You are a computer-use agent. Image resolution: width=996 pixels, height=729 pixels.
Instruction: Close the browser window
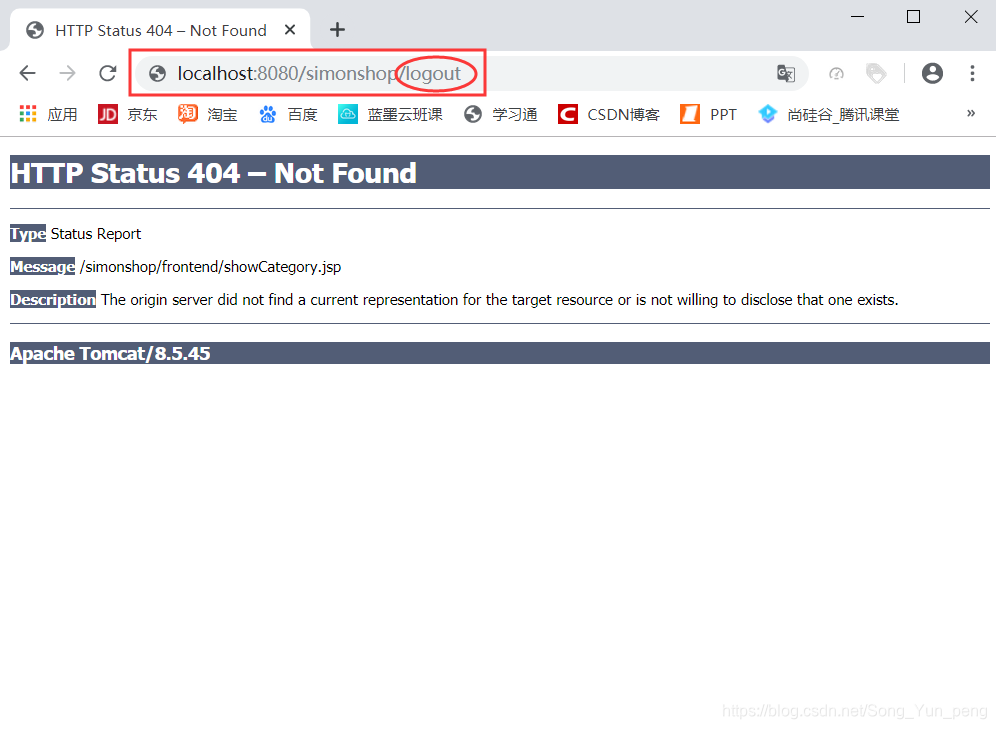tap(971, 17)
